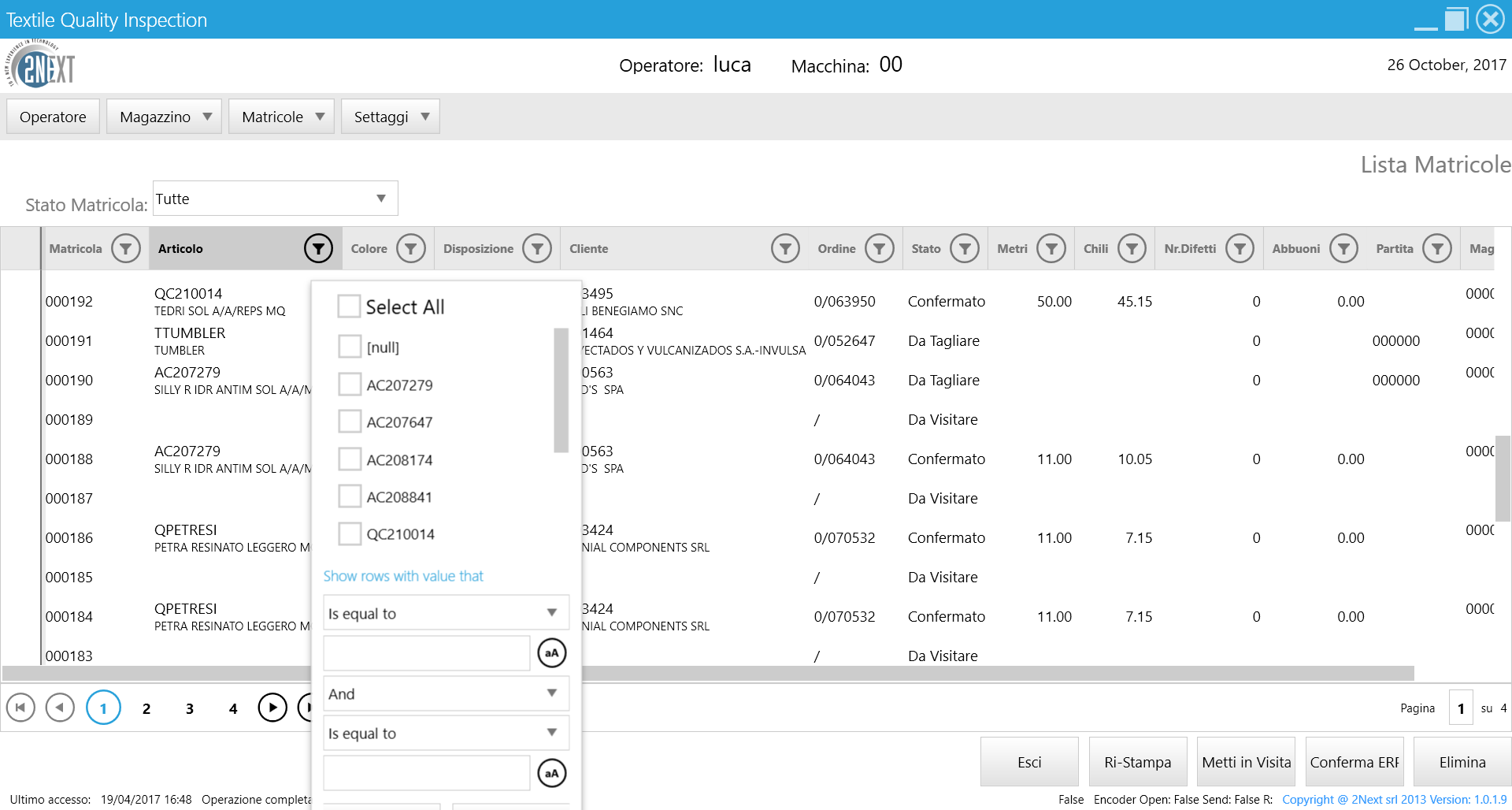Go to the previous page
This screenshot has height=810, width=1512.
pos(60,708)
